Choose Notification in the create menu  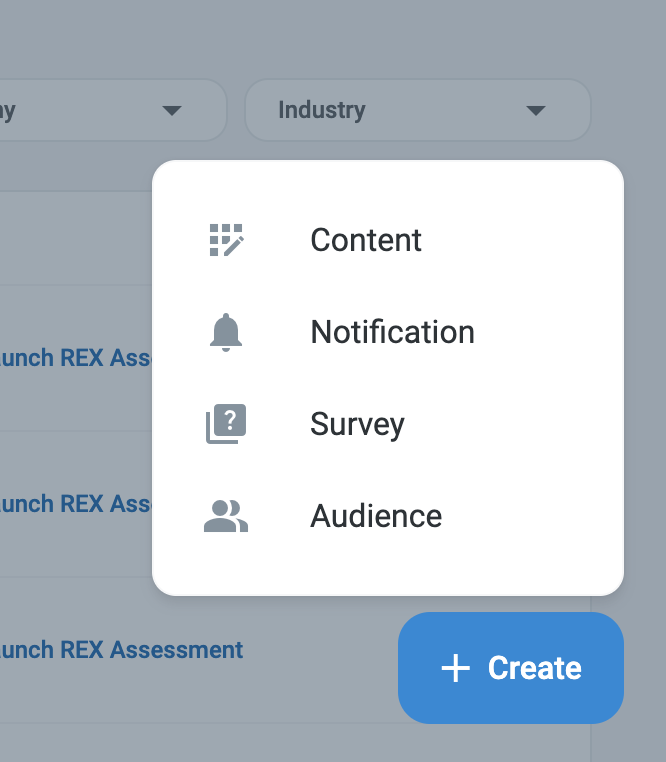[x=392, y=332]
